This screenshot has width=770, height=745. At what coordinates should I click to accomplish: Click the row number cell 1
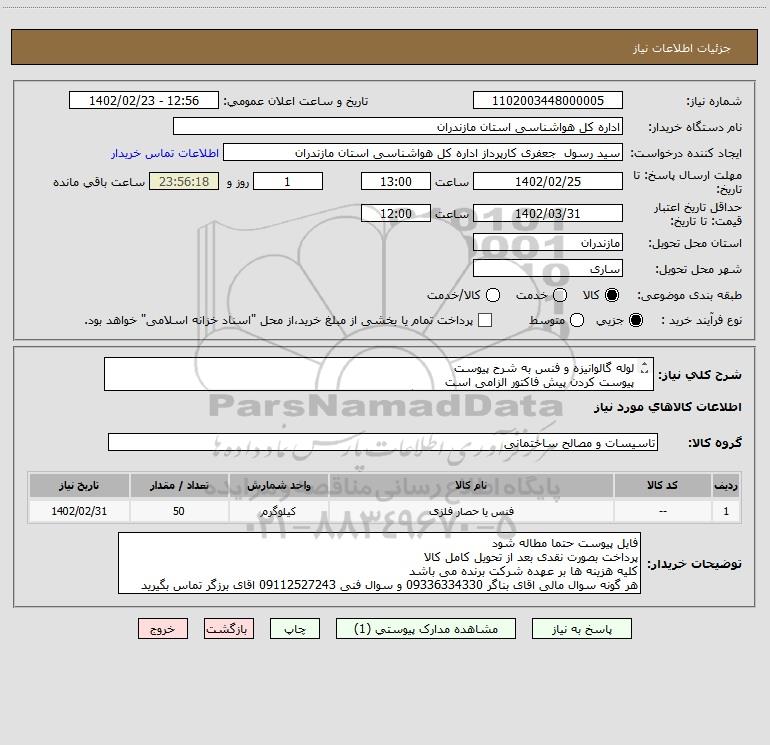726,511
